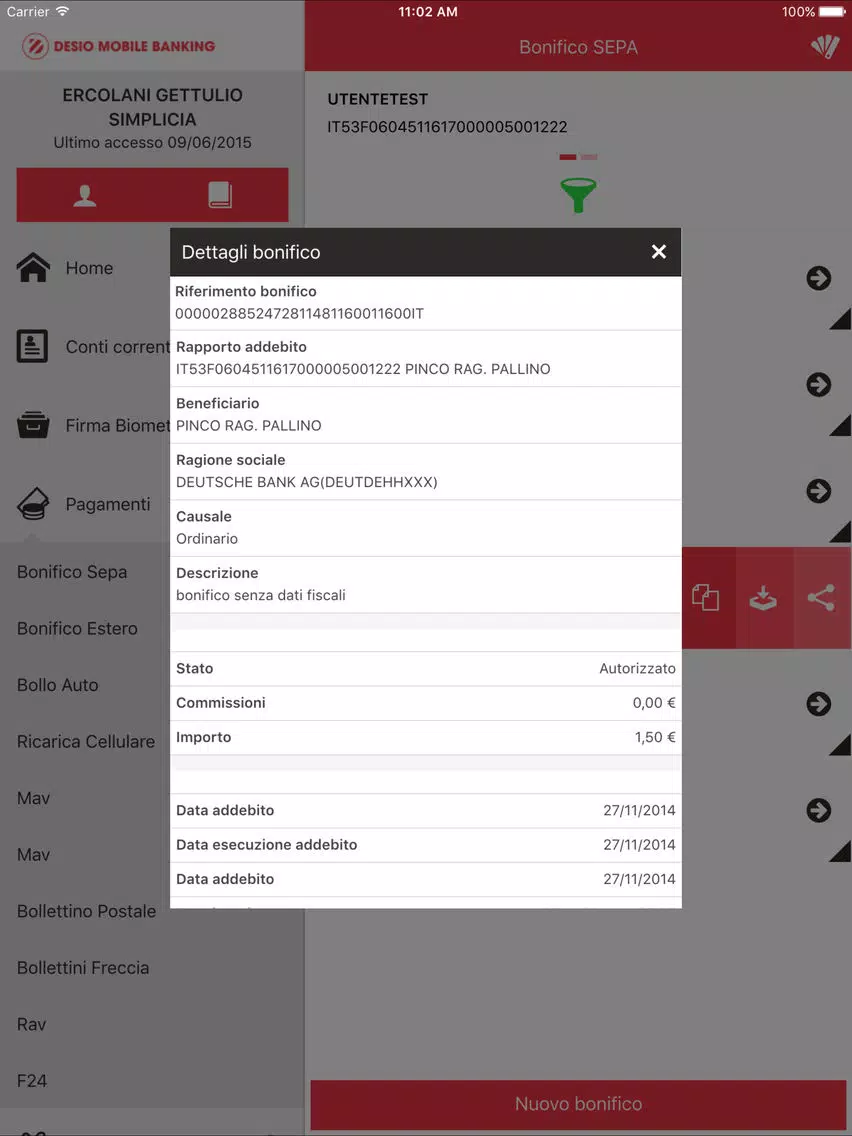
Task: Expand the first transfer row triangle
Action: click(840, 319)
